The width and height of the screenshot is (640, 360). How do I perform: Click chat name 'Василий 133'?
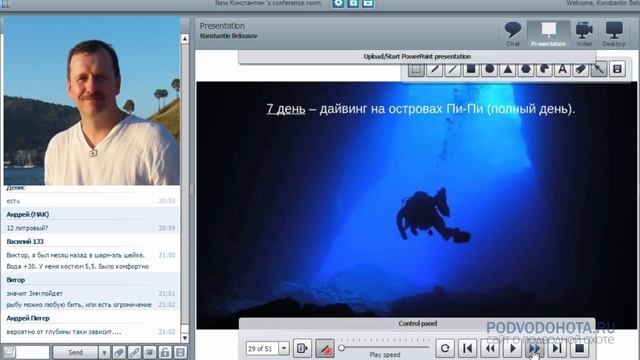click(x=25, y=242)
